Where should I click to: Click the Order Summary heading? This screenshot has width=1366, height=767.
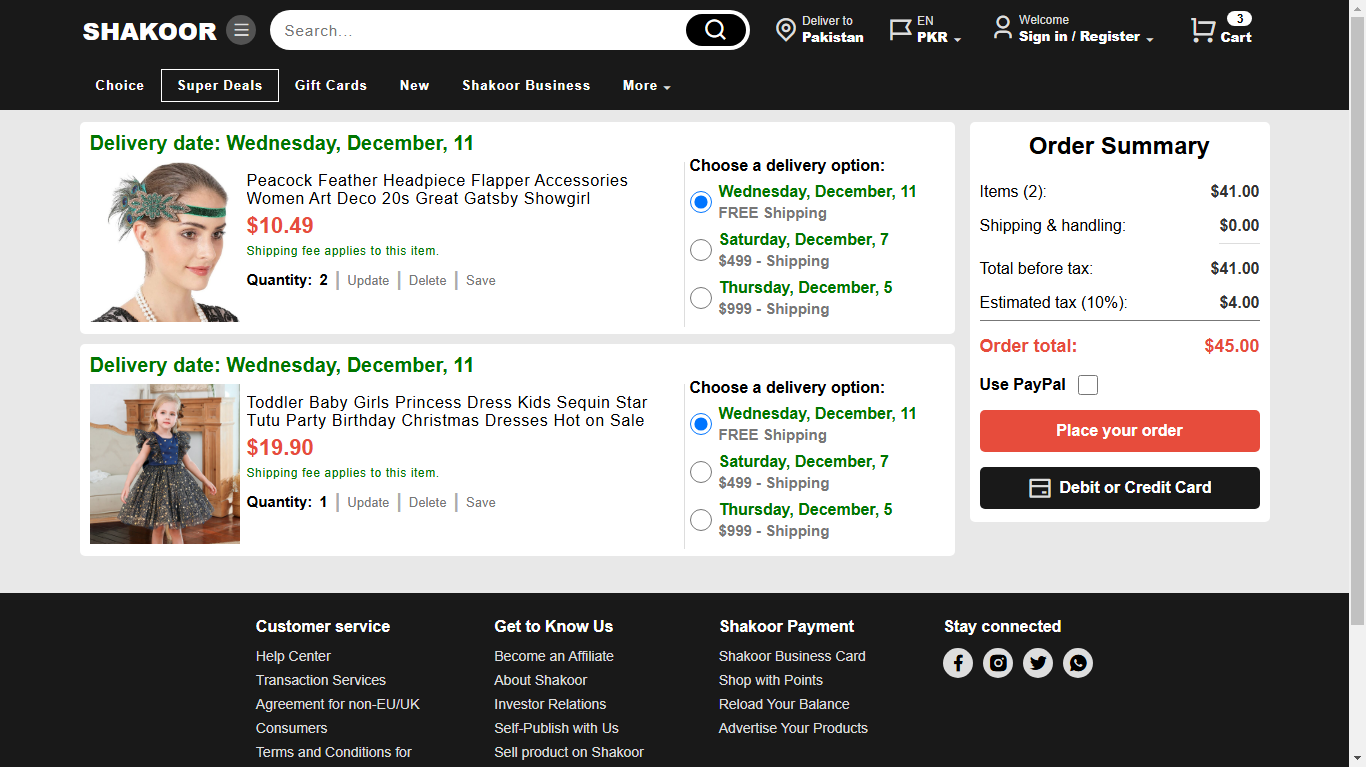1119,146
